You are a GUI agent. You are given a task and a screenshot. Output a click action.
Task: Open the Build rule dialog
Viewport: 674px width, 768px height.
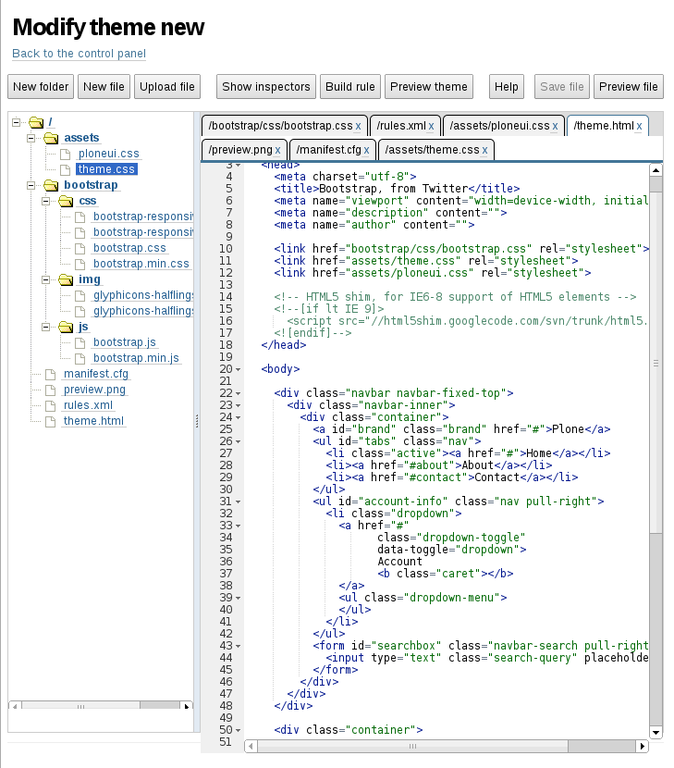click(x=350, y=87)
